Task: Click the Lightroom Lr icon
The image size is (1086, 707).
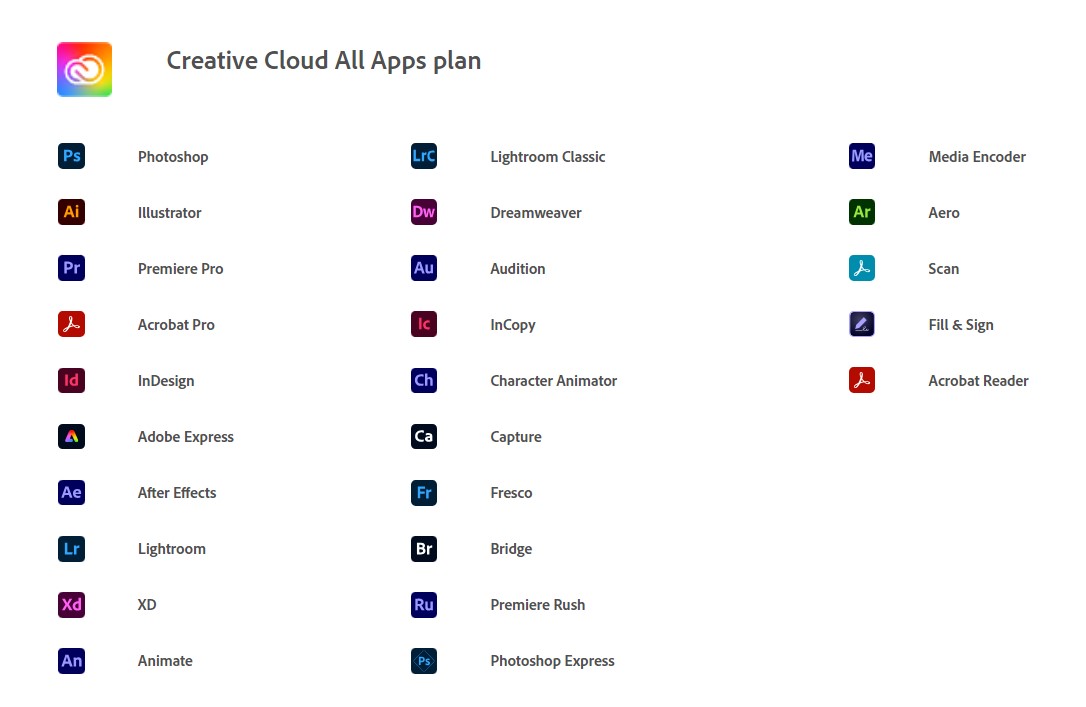Action: [71, 548]
